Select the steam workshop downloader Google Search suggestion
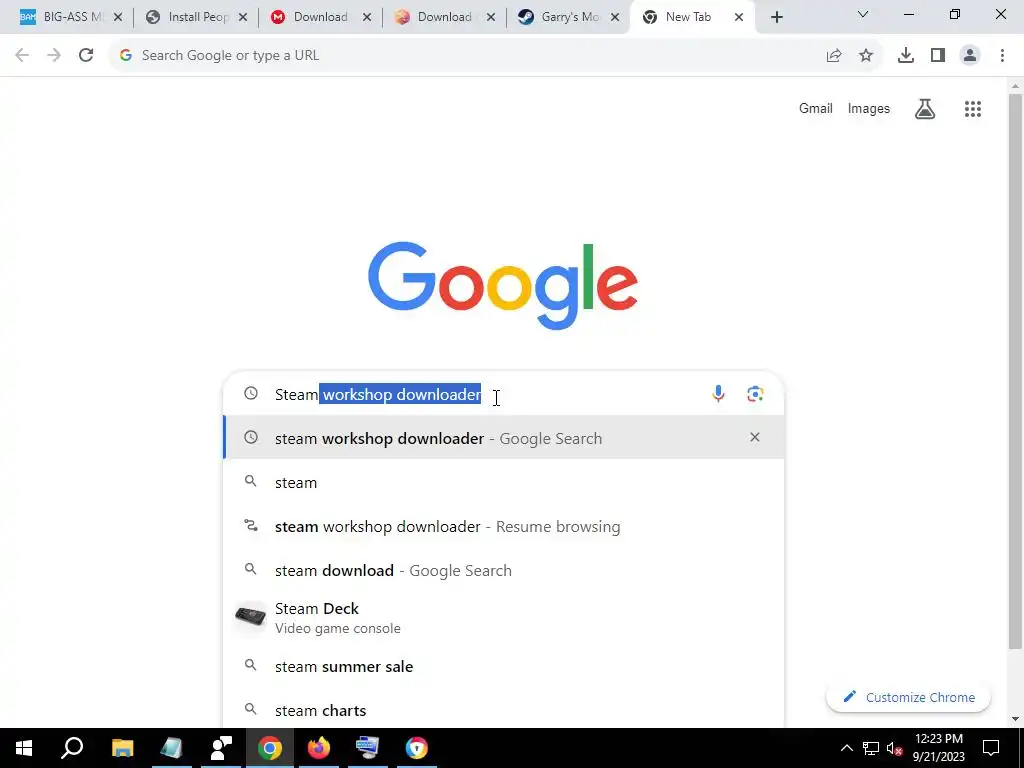Screen dimensions: 1024x768 [504, 438]
